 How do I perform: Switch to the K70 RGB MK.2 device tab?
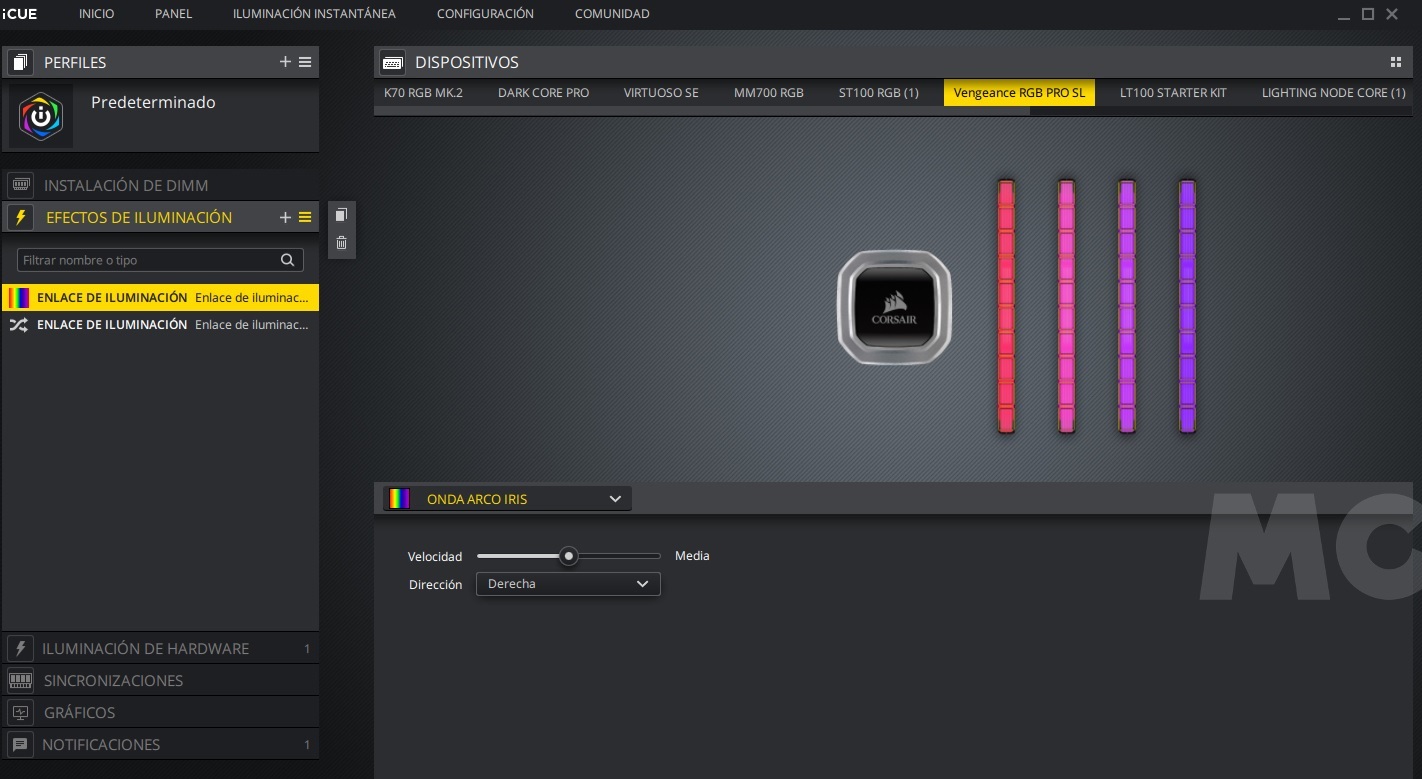423,93
